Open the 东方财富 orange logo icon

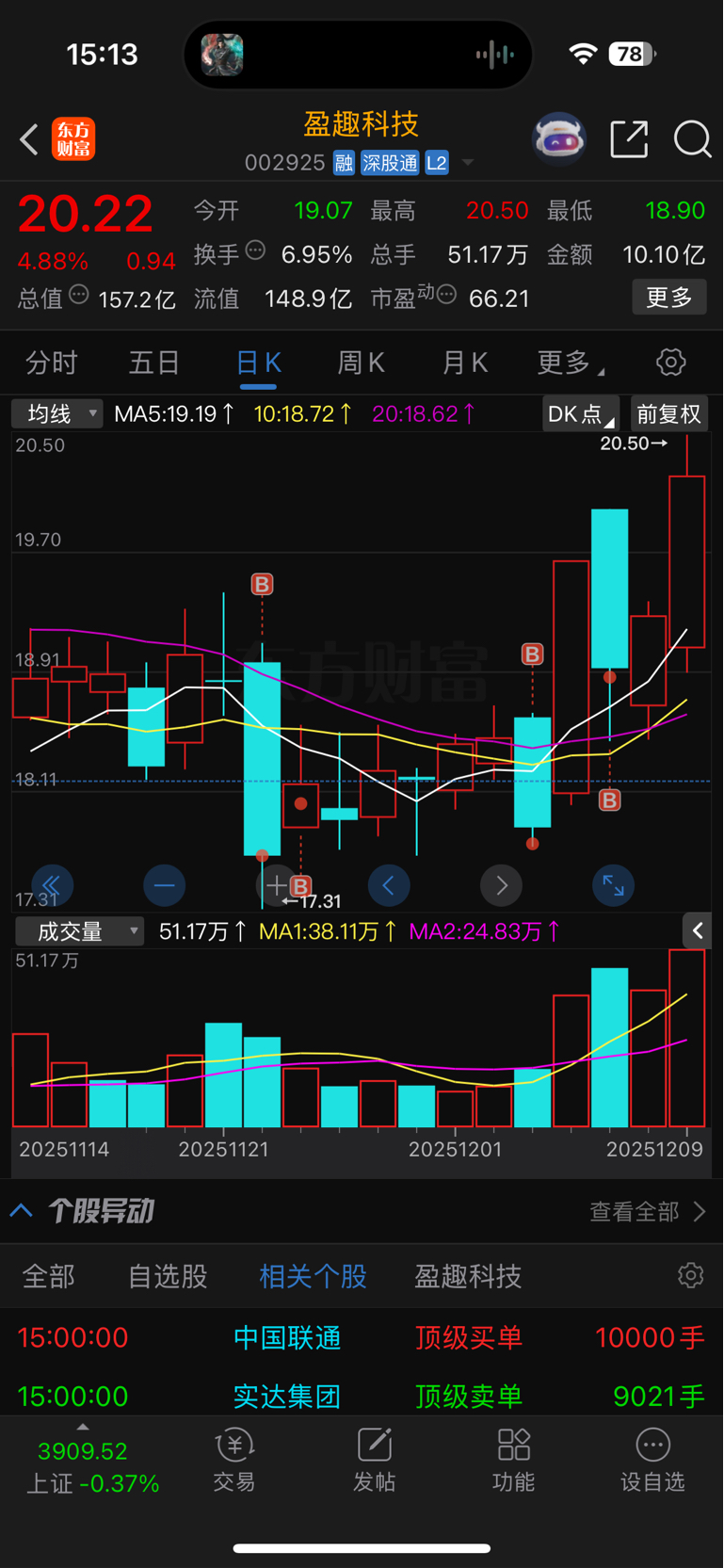click(73, 139)
